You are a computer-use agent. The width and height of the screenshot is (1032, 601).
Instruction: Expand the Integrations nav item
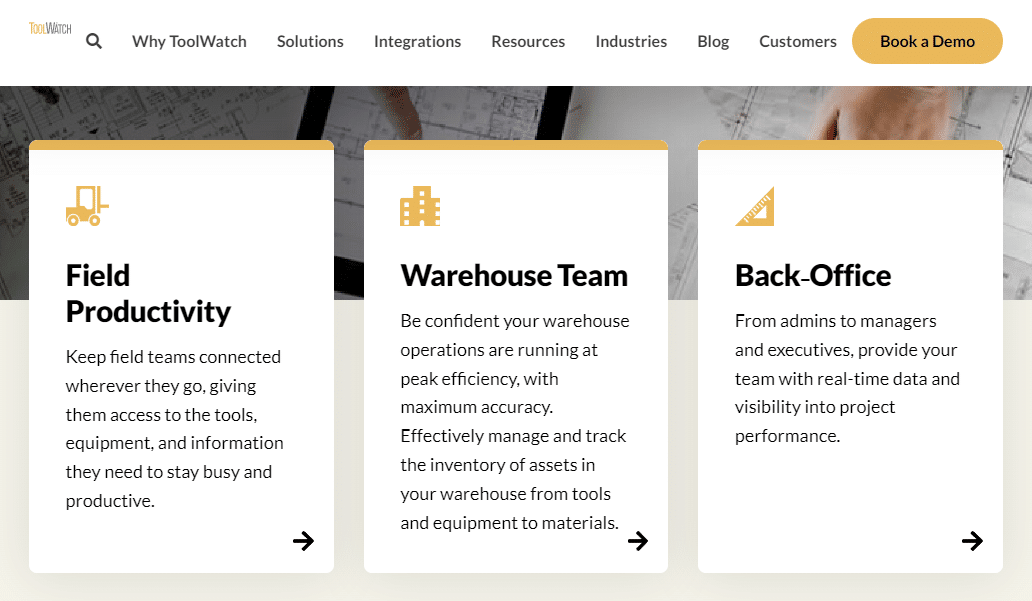coord(417,41)
